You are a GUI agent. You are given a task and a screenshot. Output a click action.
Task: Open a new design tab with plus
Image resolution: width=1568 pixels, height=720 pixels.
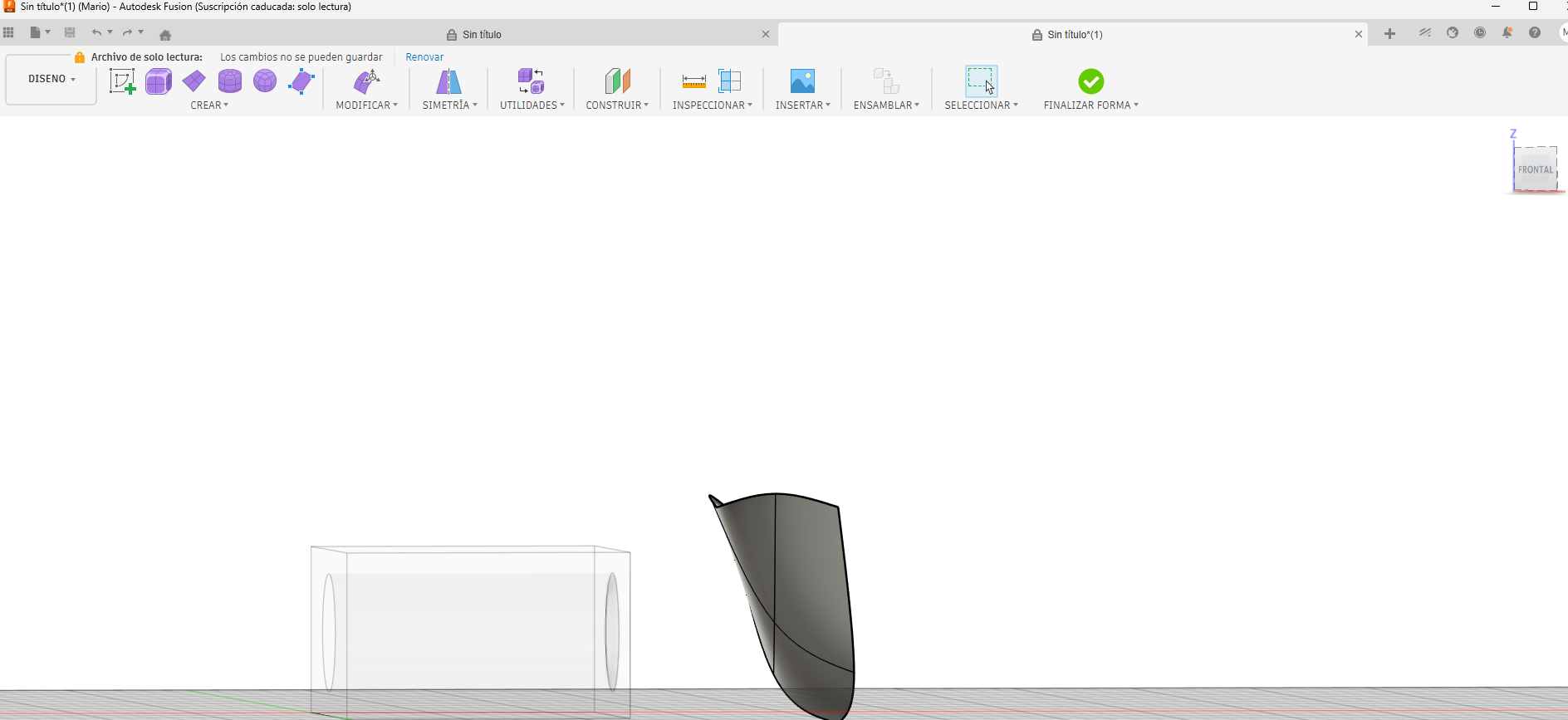(x=1389, y=33)
